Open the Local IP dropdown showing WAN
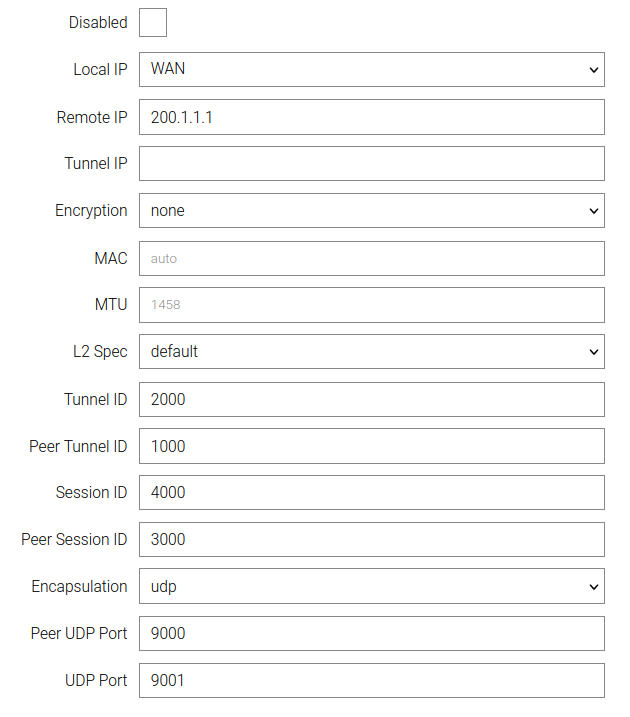This screenshot has width=630, height=717. 371,70
